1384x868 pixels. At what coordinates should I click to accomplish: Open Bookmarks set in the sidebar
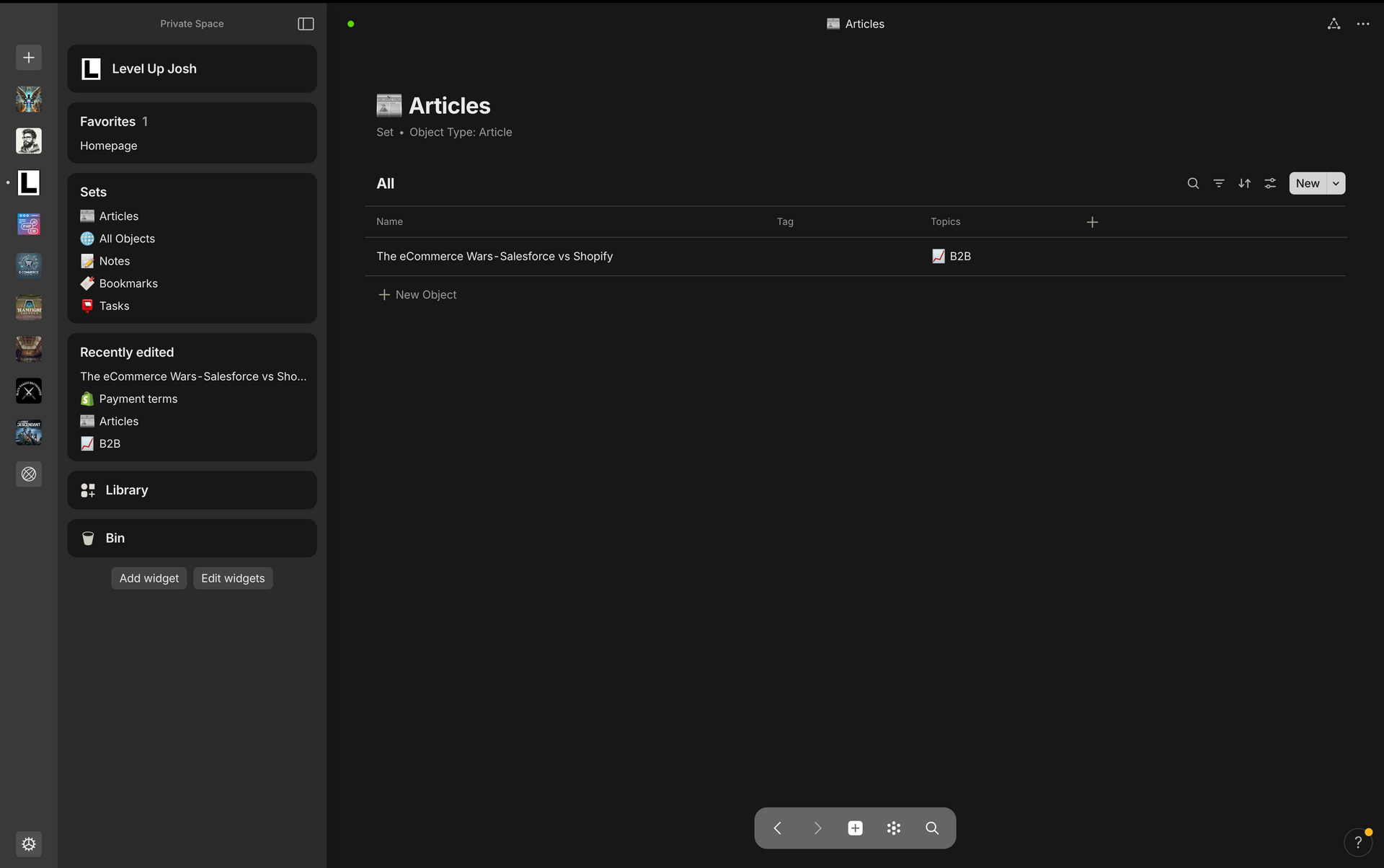click(x=128, y=283)
